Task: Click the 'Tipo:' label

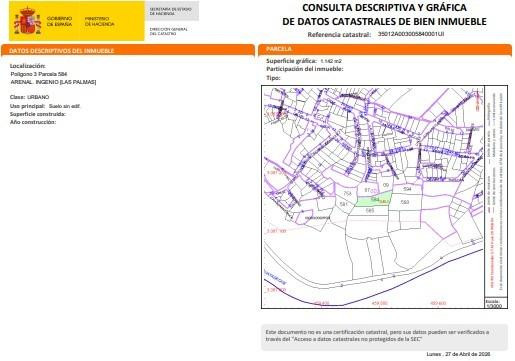Action: pyautogui.click(x=273, y=78)
